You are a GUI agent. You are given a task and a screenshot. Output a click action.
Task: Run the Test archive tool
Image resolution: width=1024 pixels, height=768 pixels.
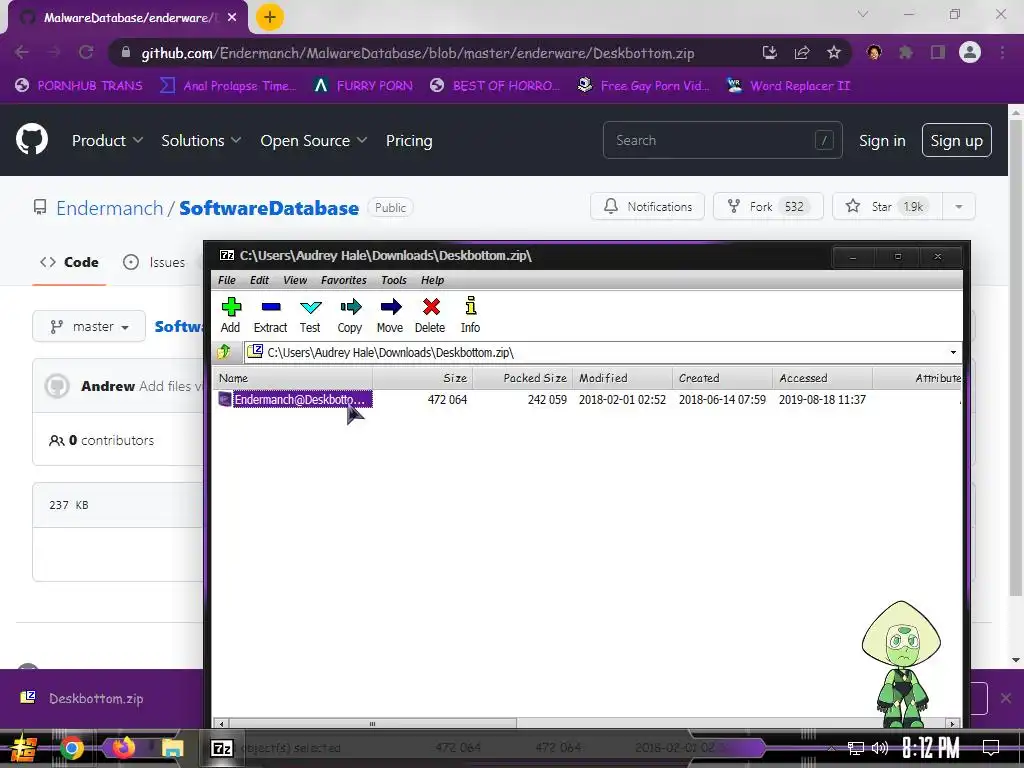(x=310, y=315)
